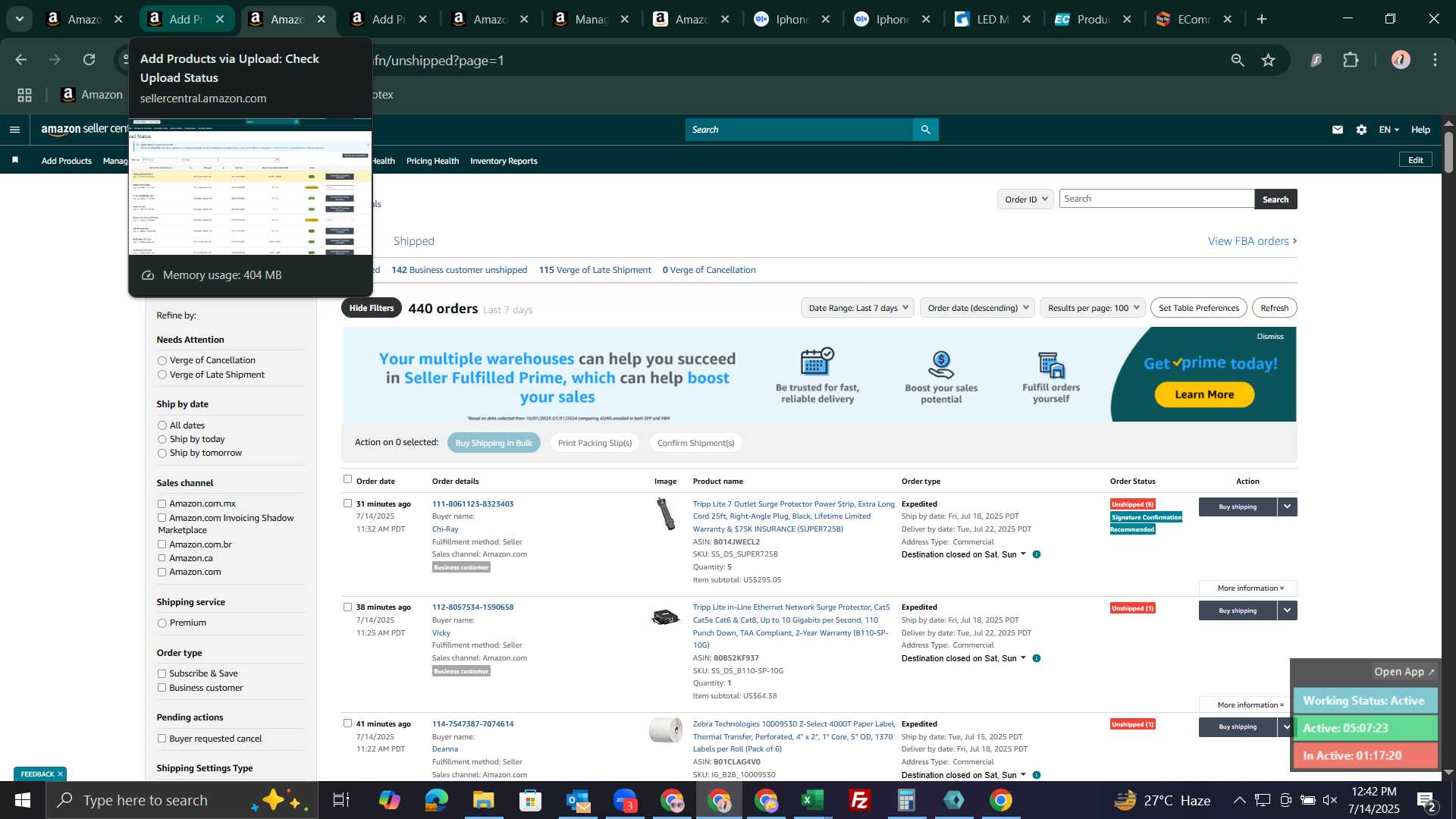Screen dimensions: 1456x819
Task: Open the Chrome apps grid icon
Action: click(25, 95)
